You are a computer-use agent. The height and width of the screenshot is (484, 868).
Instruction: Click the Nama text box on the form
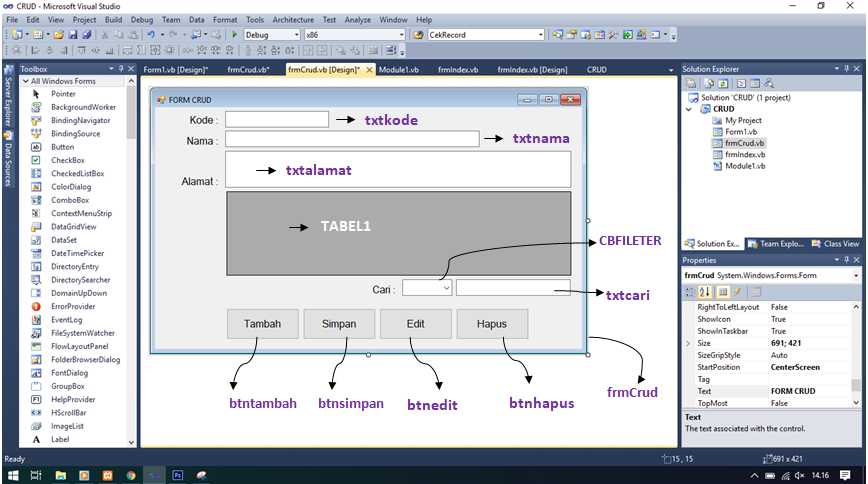click(x=352, y=139)
